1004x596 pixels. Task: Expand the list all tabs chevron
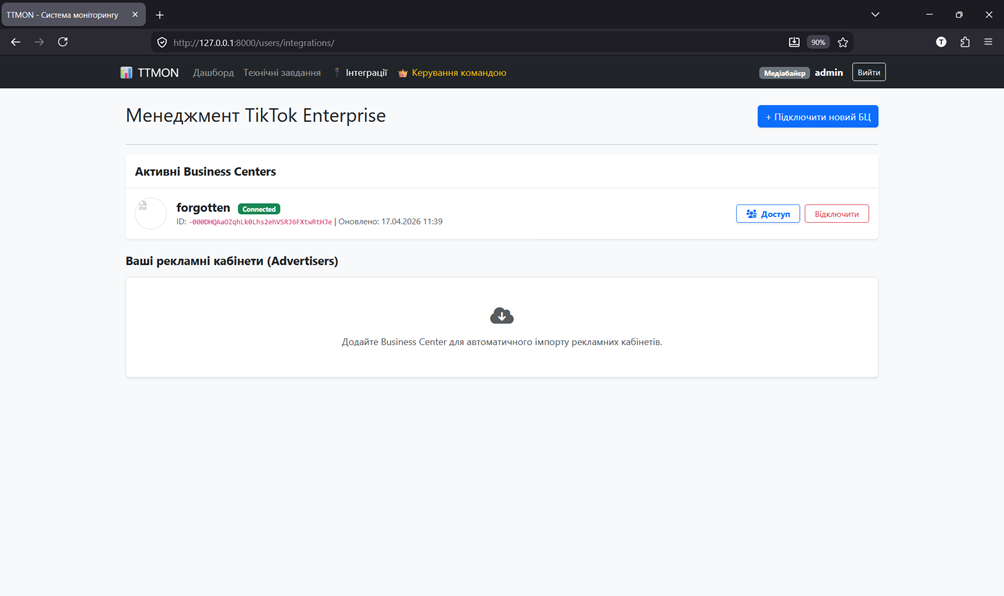click(875, 15)
